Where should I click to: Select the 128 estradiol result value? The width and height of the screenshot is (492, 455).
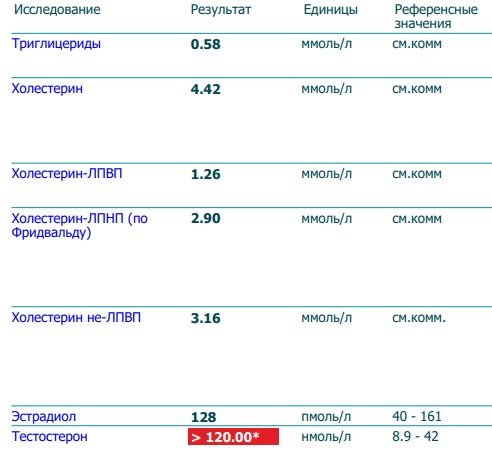pos(204,417)
